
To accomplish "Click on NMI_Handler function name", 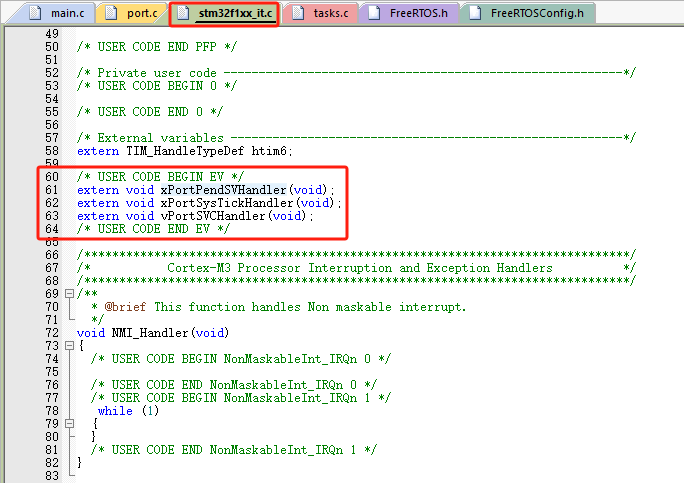I will (x=150, y=333).
